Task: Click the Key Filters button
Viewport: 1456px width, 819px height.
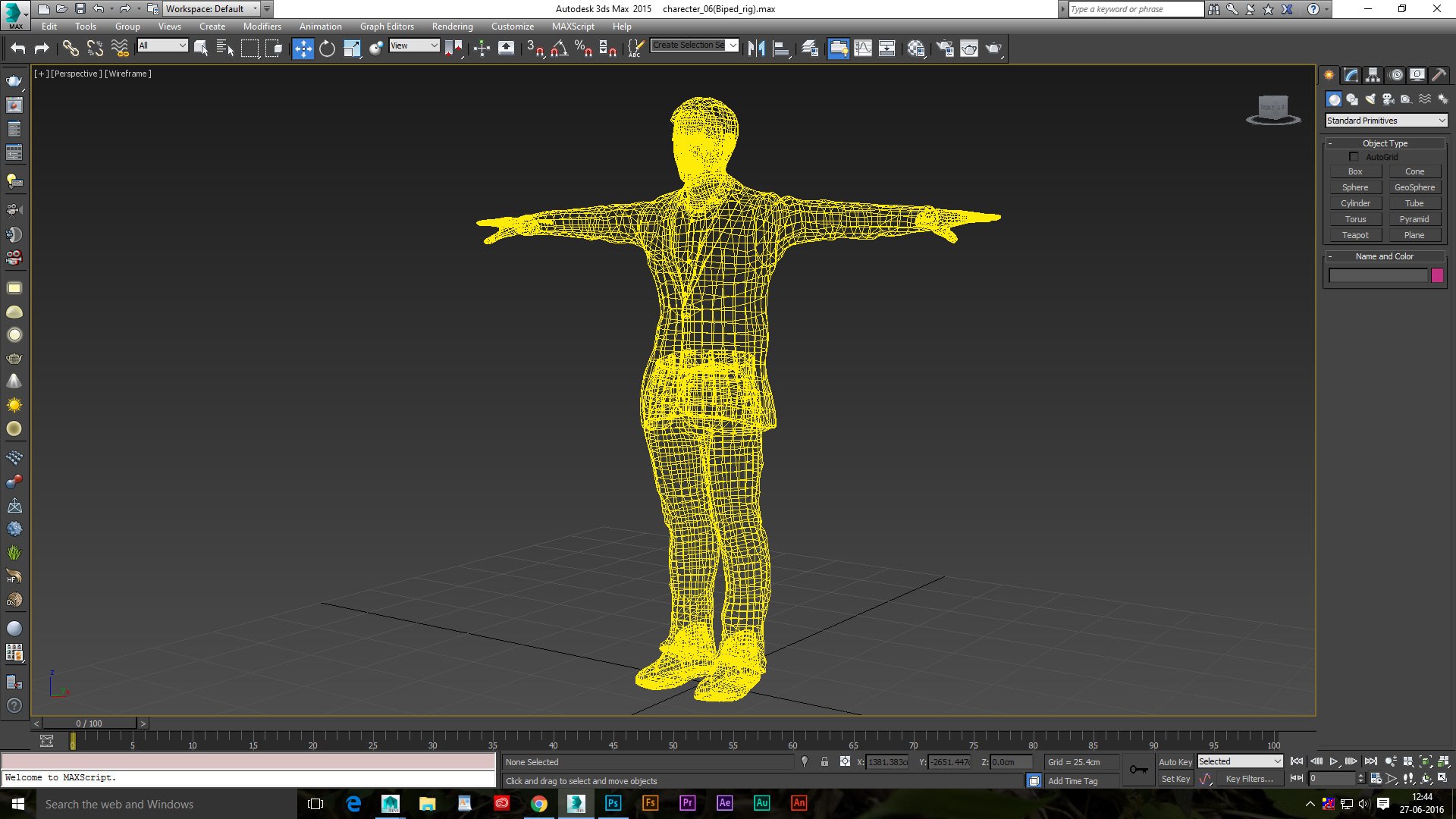Action: tap(1249, 779)
